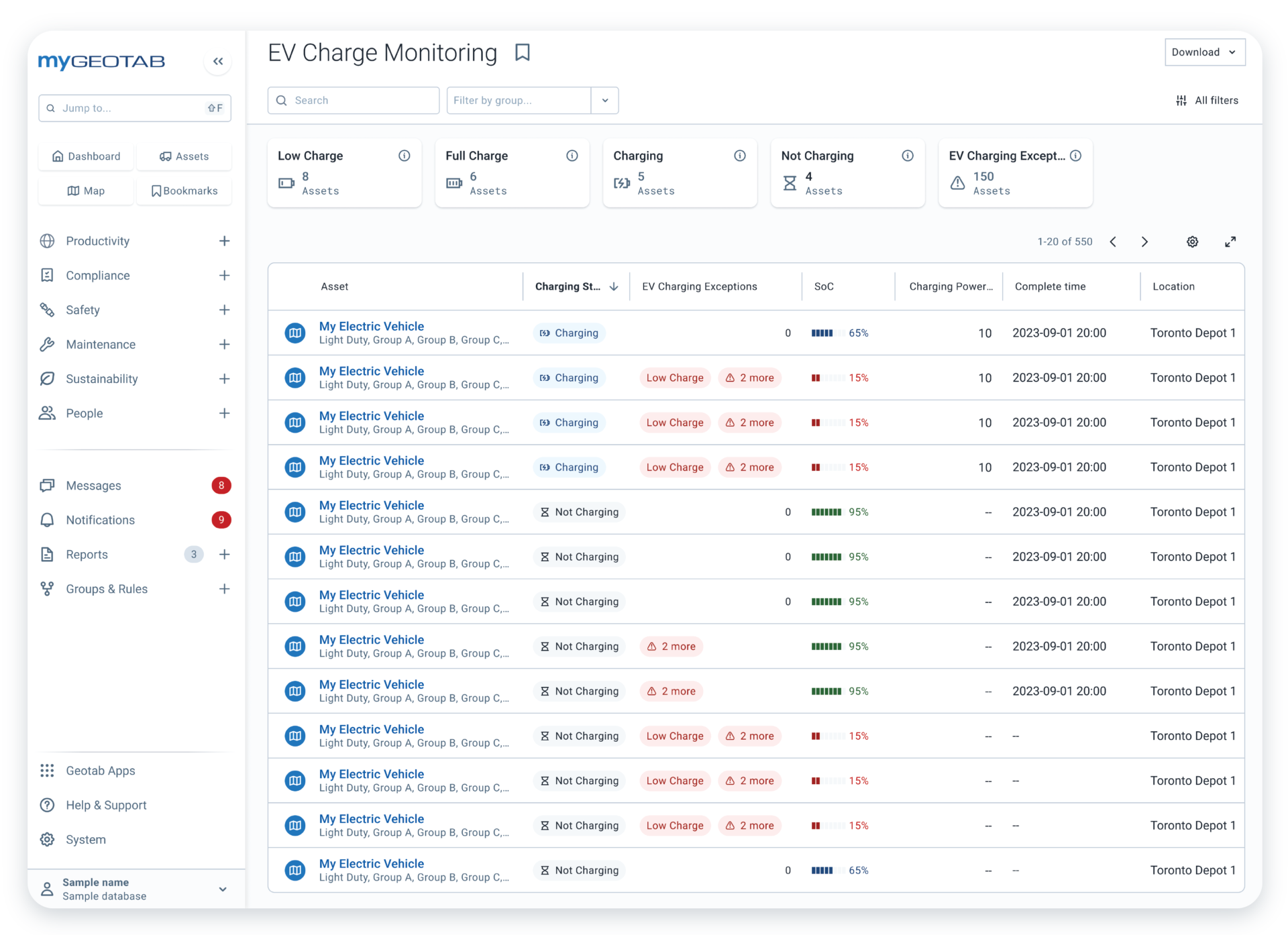Go to next page of results

[1144, 241]
